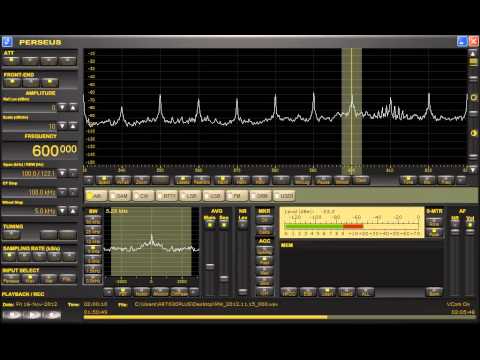The width and height of the screenshot is (480, 360).
Task: Click the ClrPass button below secondary spectrum
Action: pyautogui.click(x=179, y=292)
